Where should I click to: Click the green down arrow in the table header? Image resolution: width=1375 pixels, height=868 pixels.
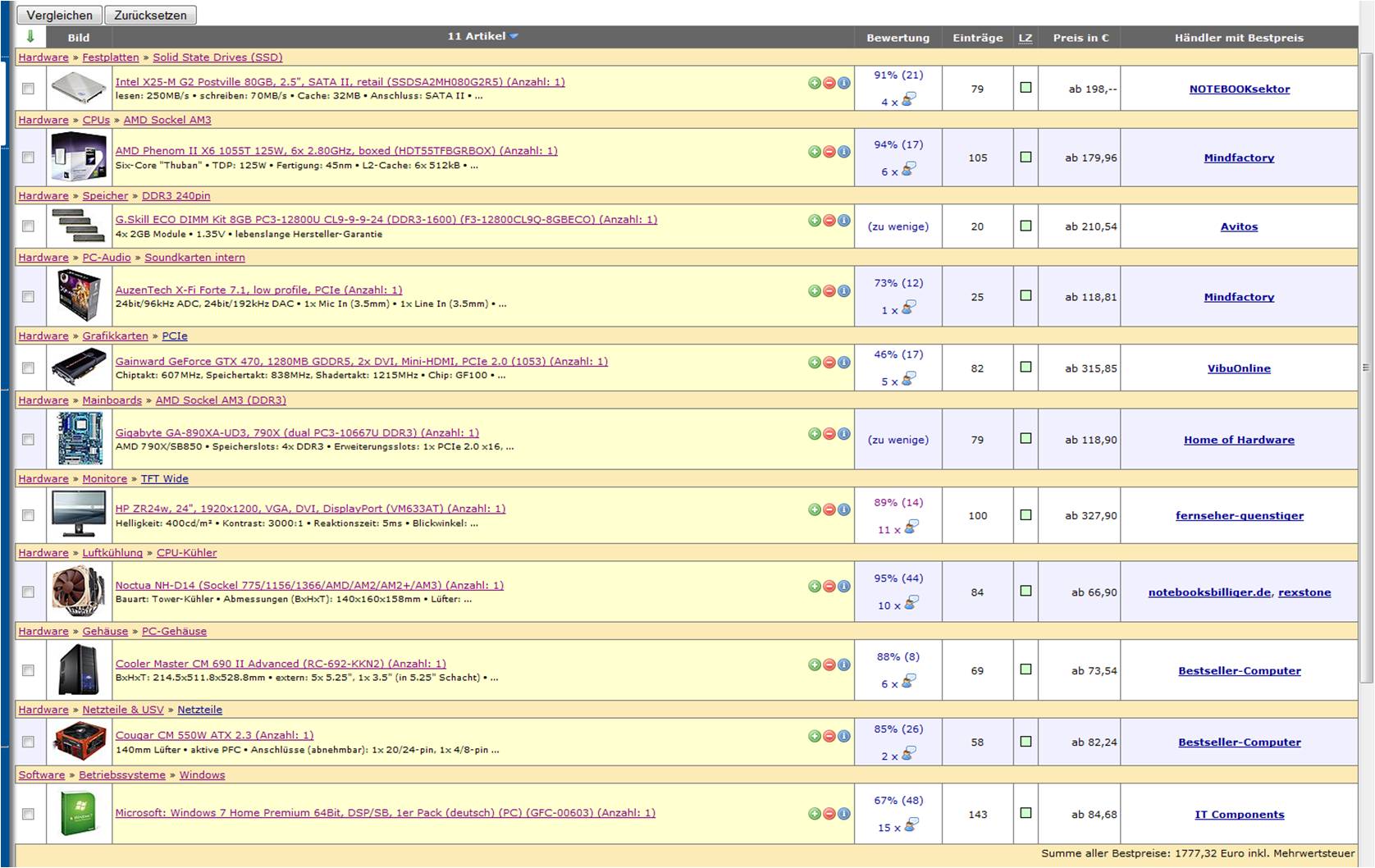30,37
